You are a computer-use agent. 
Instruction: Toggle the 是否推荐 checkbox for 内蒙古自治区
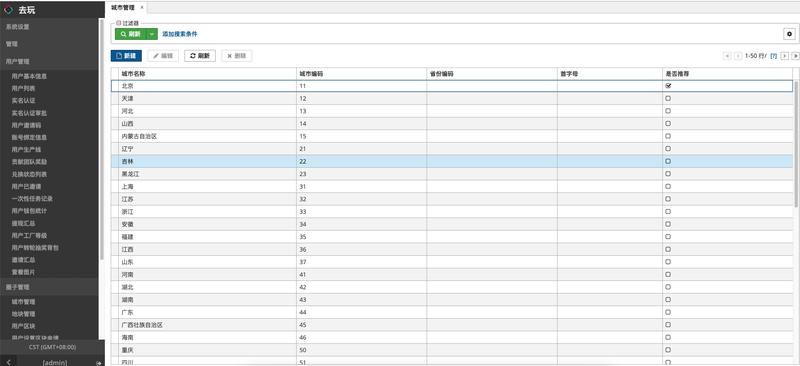click(668, 136)
